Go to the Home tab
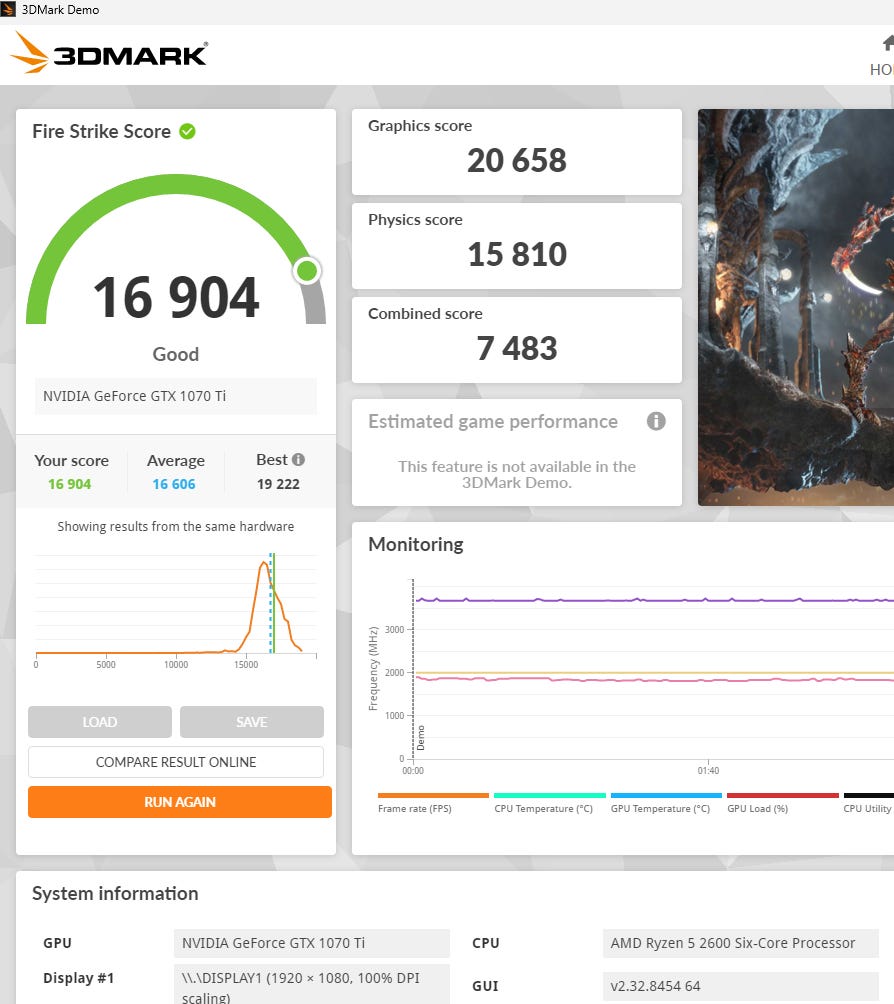This screenshot has width=894, height=1004. [x=884, y=56]
